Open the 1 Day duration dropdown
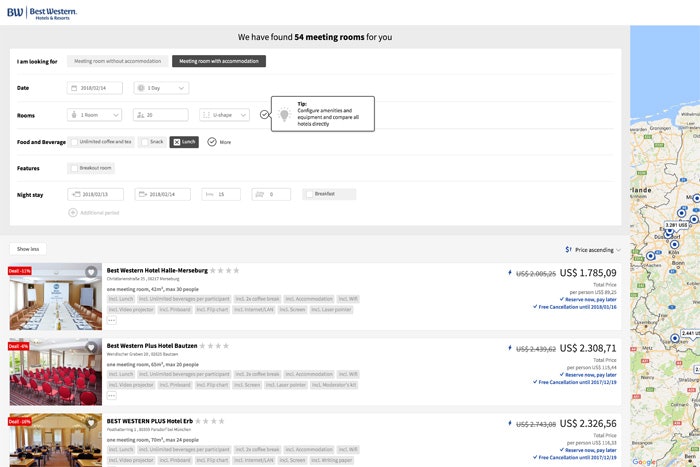 tap(160, 88)
